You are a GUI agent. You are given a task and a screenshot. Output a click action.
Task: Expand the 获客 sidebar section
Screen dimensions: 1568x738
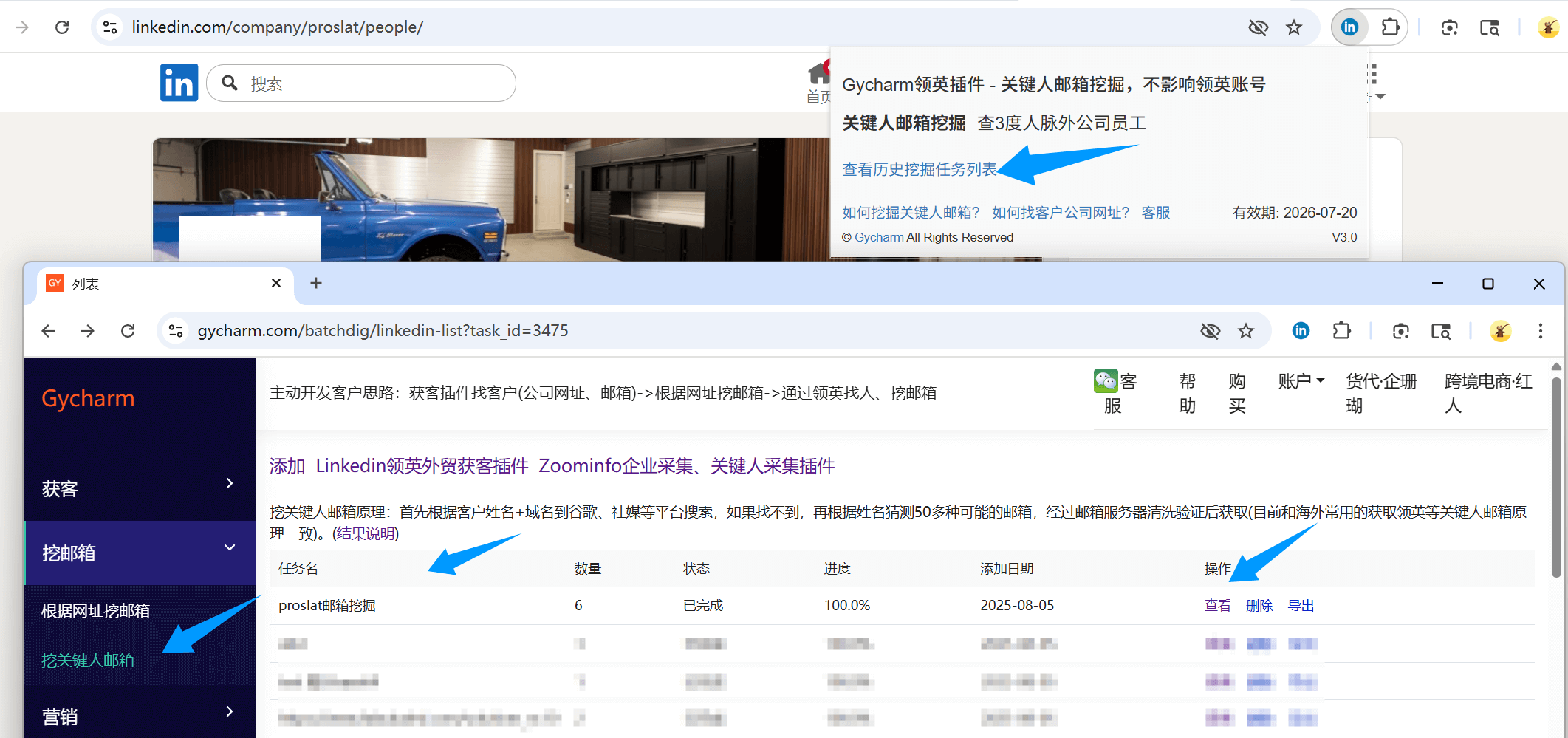pyautogui.click(x=140, y=488)
